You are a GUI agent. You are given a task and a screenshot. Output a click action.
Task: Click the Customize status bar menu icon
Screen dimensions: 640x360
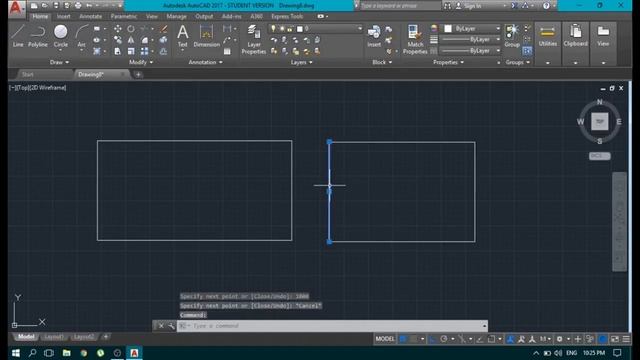[x=626, y=339]
